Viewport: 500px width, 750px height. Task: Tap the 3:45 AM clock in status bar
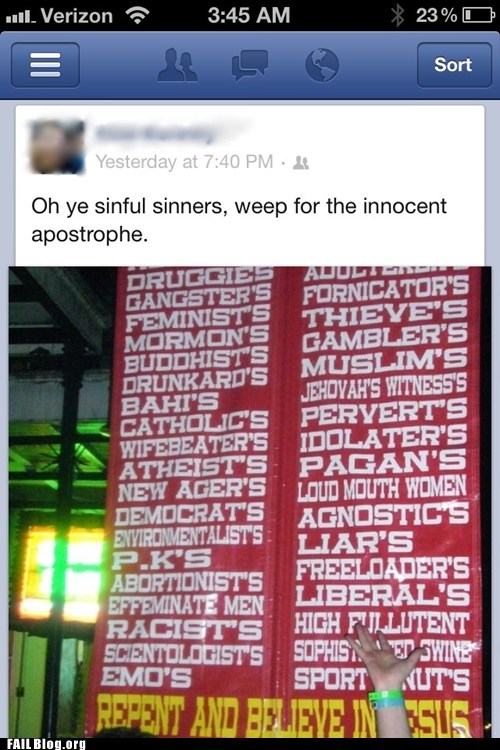coord(249,15)
